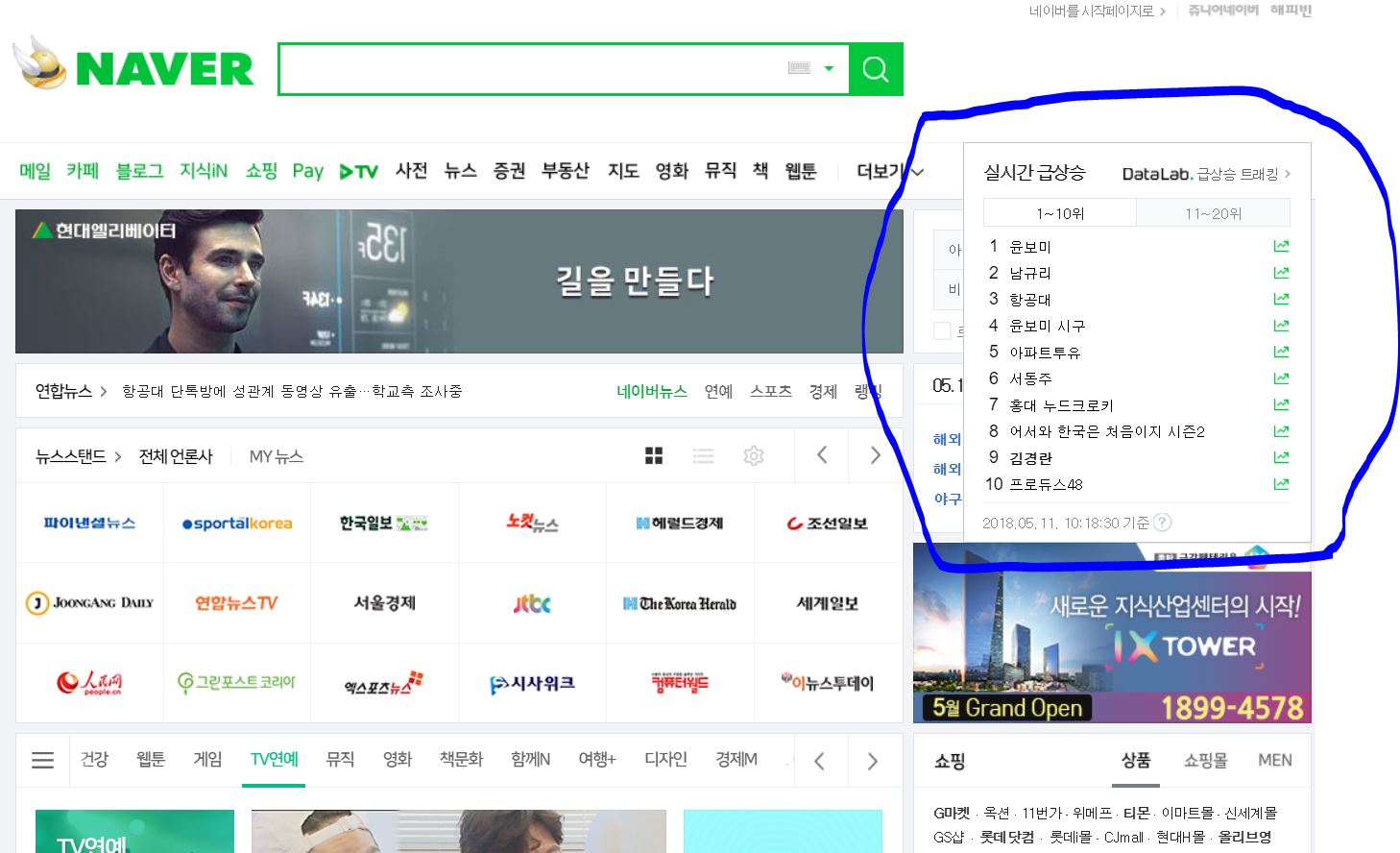The width and height of the screenshot is (1400, 853).
Task: Switch newsstand to list view
Action: click(x=704, y=455)
